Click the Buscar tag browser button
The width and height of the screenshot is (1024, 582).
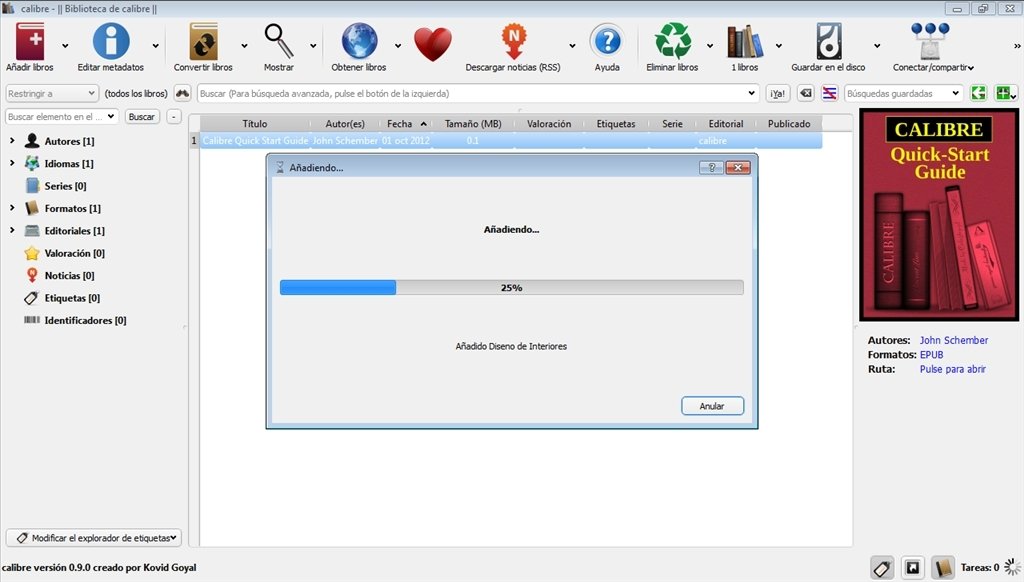click(142, 116)
